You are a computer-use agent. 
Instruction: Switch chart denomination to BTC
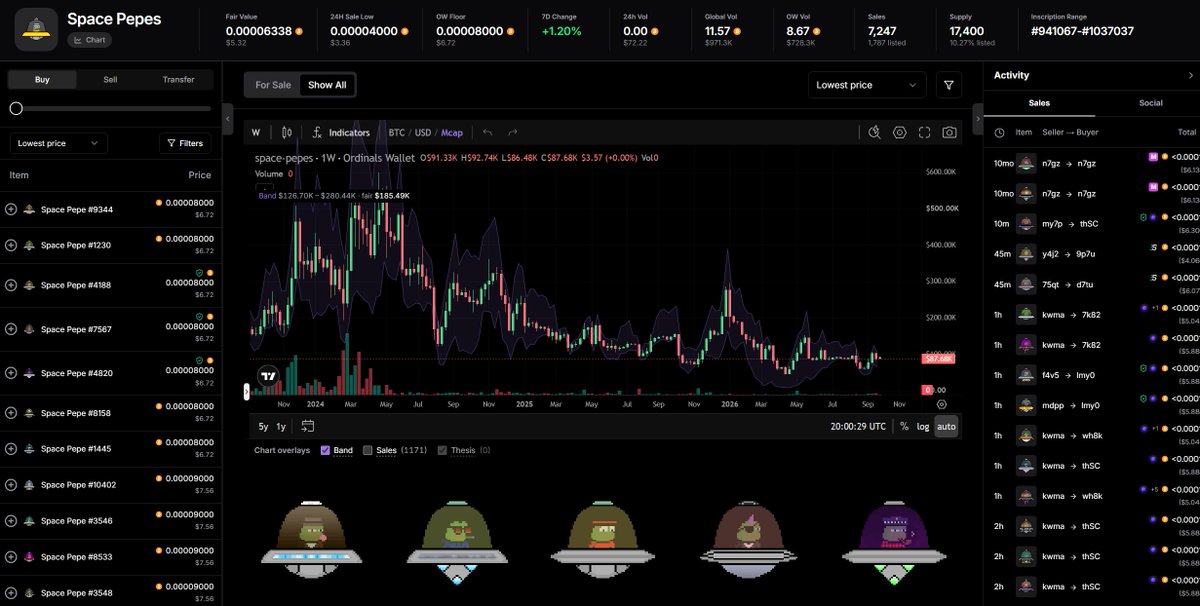(x=397, y=132)
